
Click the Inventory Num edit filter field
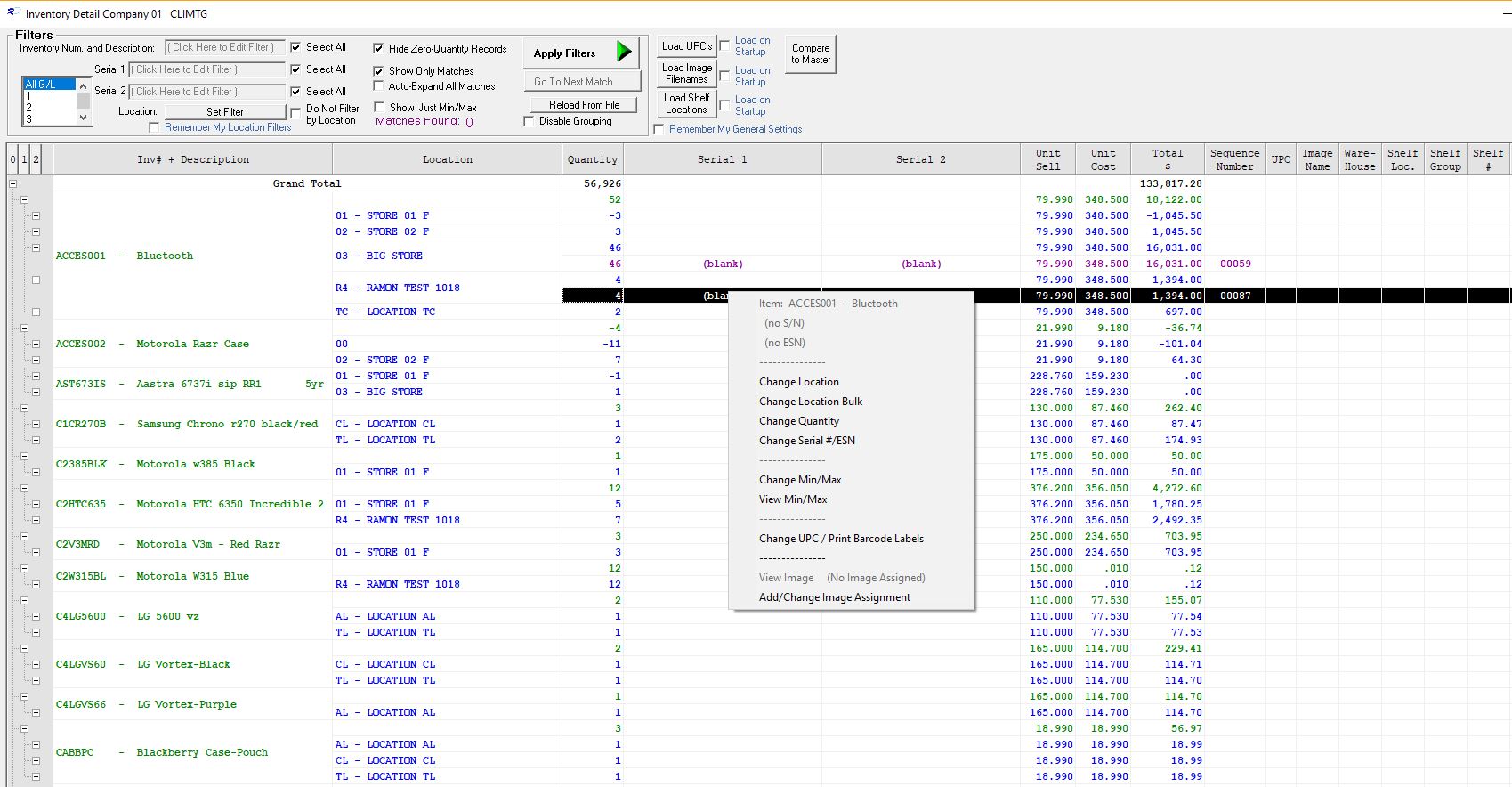tap(226, 47)
